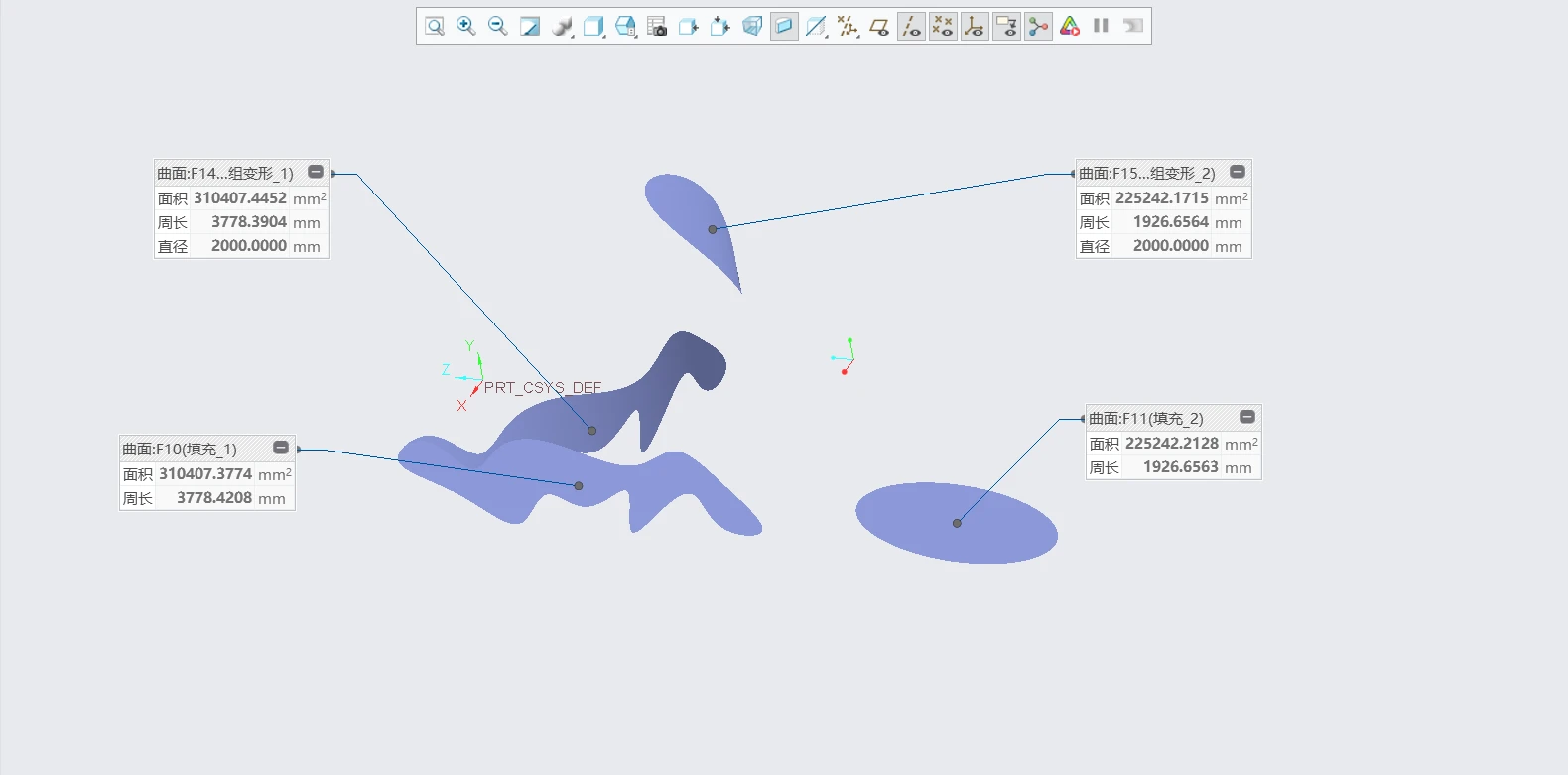Click the Refit view icon
The height and width of the screenshot is (775, 1568).
[435, 26]
